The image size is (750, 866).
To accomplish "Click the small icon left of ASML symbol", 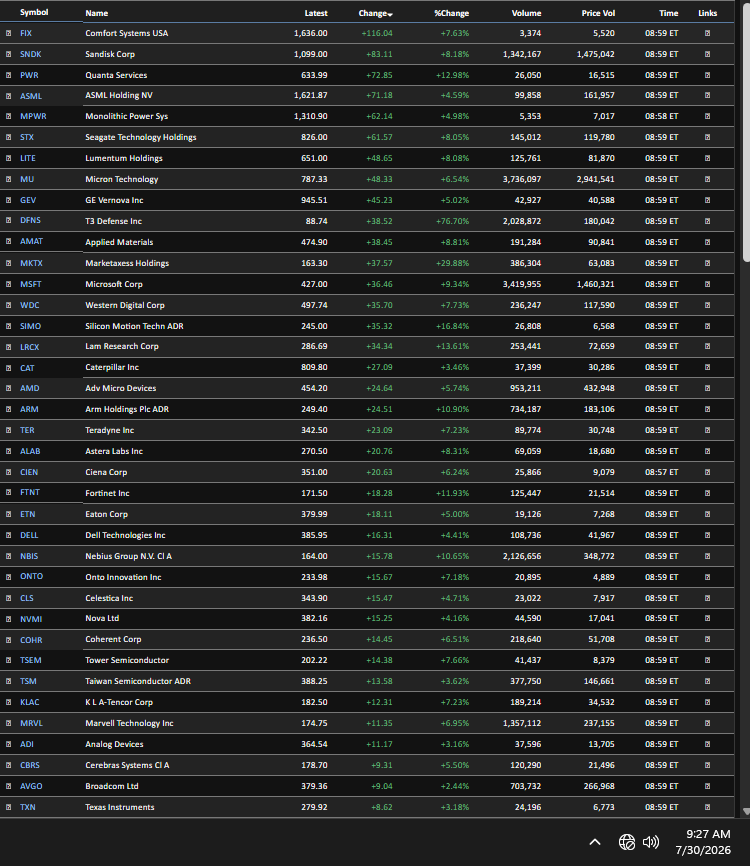I will pyautogui.click(x=8, y=96).
